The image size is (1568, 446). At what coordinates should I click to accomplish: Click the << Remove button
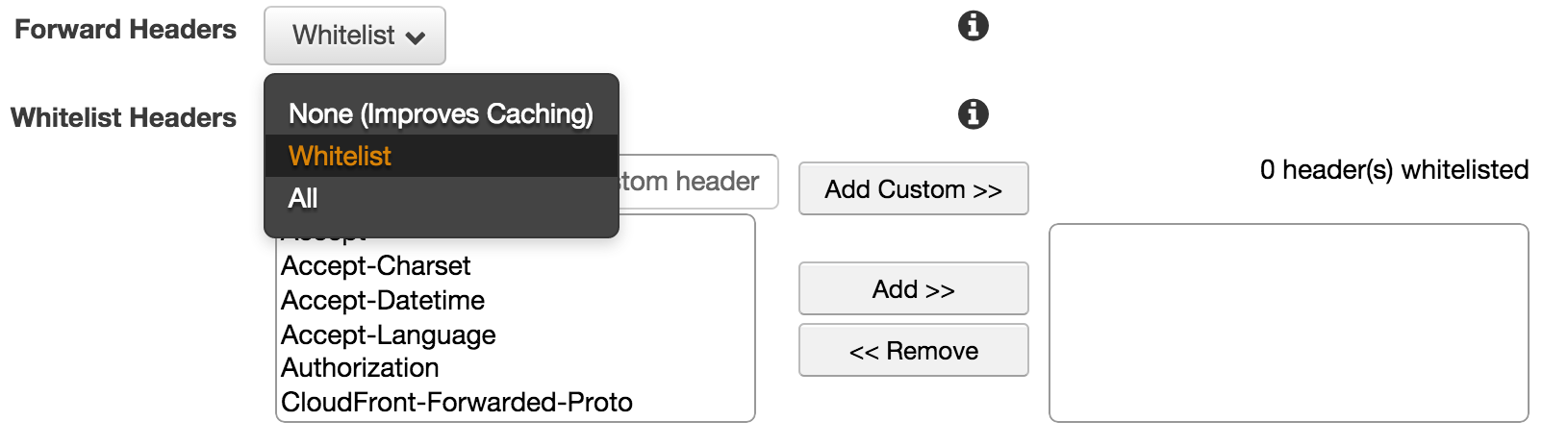[x=913, y=351]
